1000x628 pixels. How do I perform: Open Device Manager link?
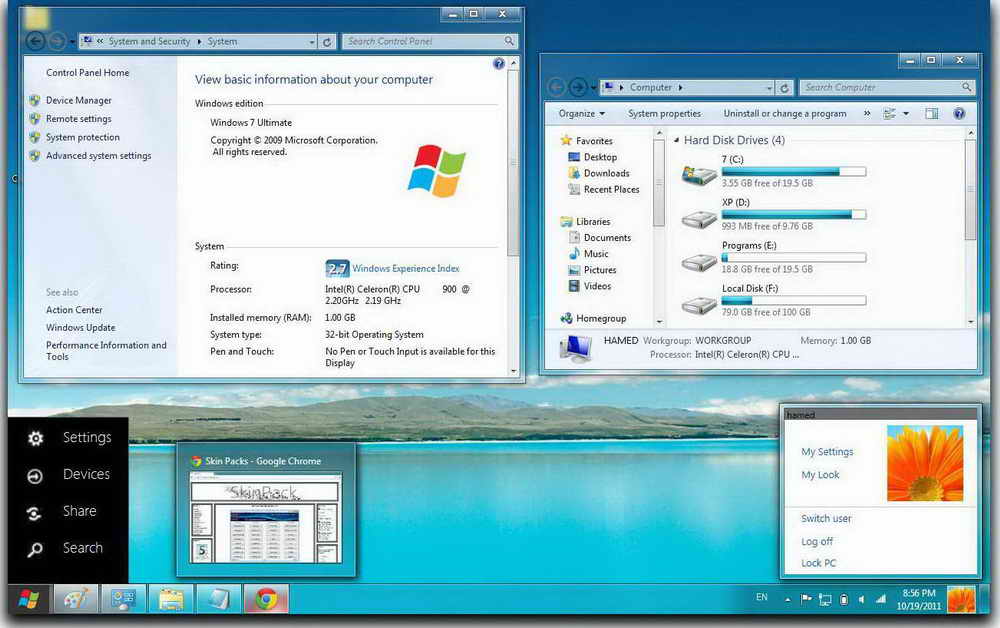click(x=78, y=101)
